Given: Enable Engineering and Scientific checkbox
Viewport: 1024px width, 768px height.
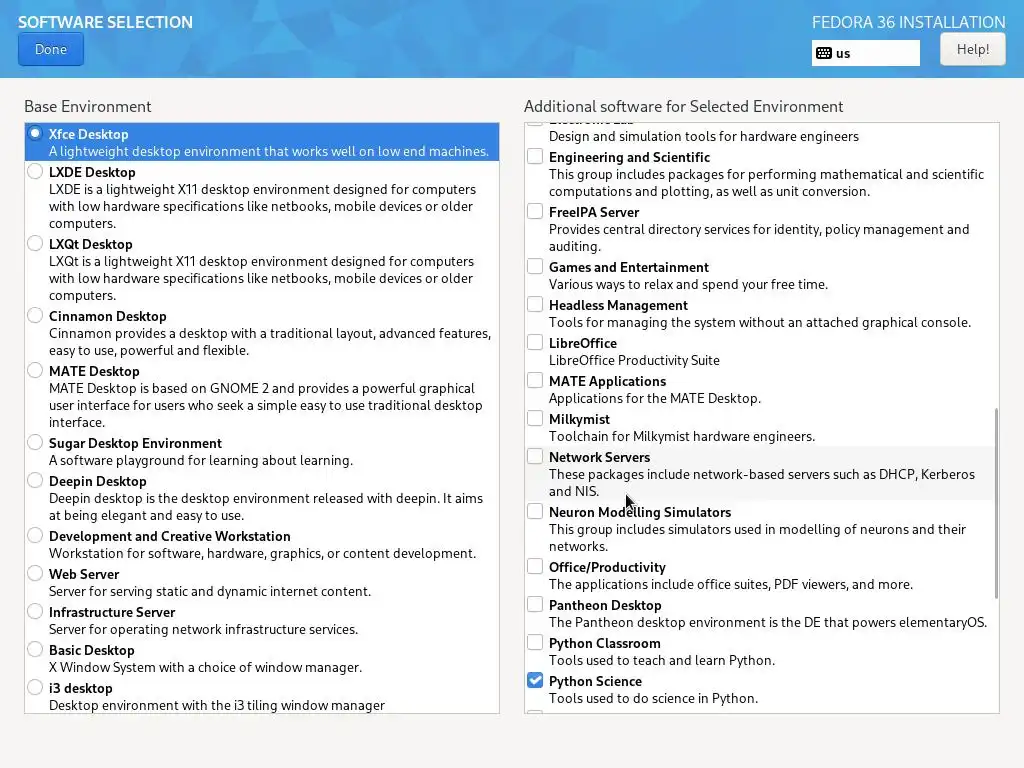Looking at the screenshot, I should (x=535, y=157).
